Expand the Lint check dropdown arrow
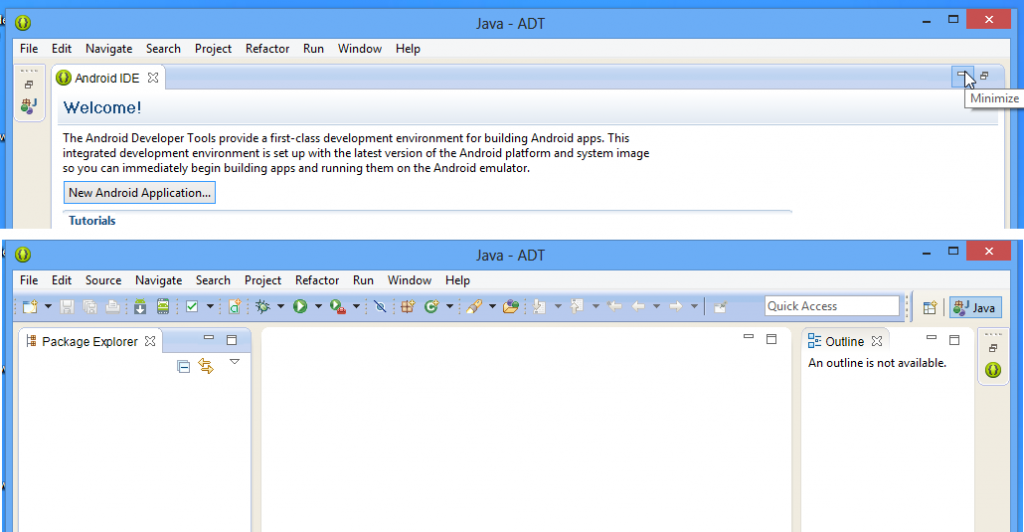Image resolution: width=1024 pixels, height=532 pixels. (210, 306)
